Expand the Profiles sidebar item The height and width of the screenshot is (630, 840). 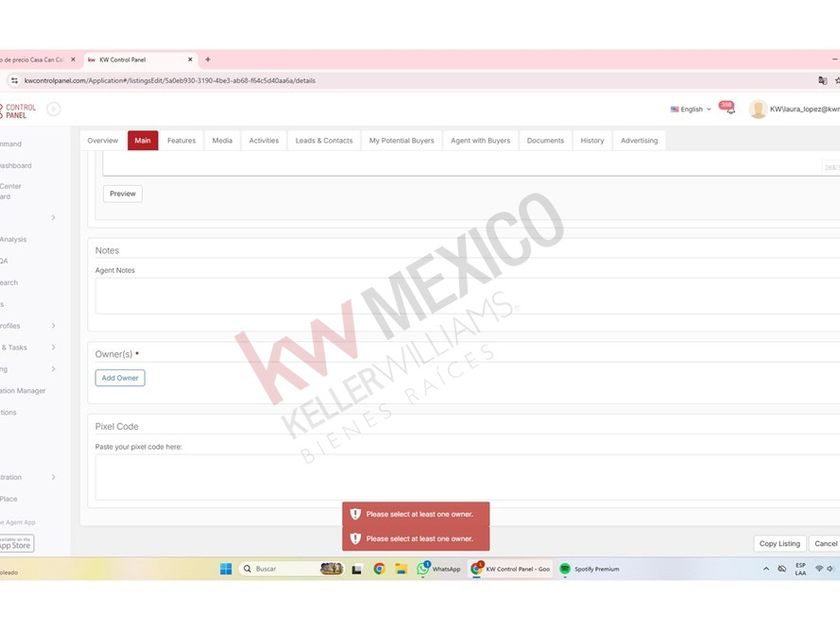(54, 326)
